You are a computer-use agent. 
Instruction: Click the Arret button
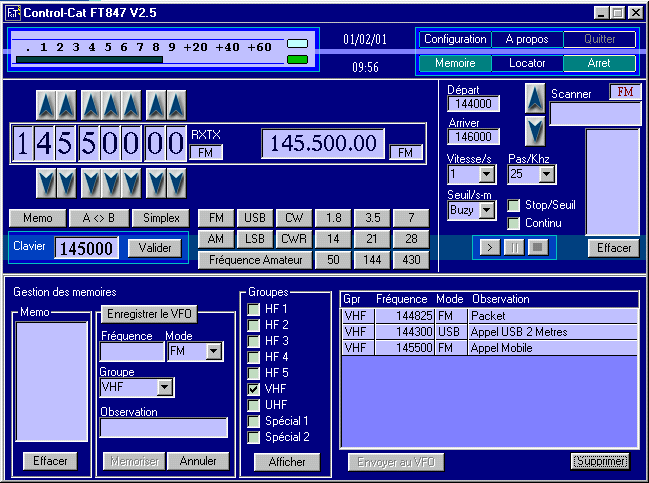[599, 63]
